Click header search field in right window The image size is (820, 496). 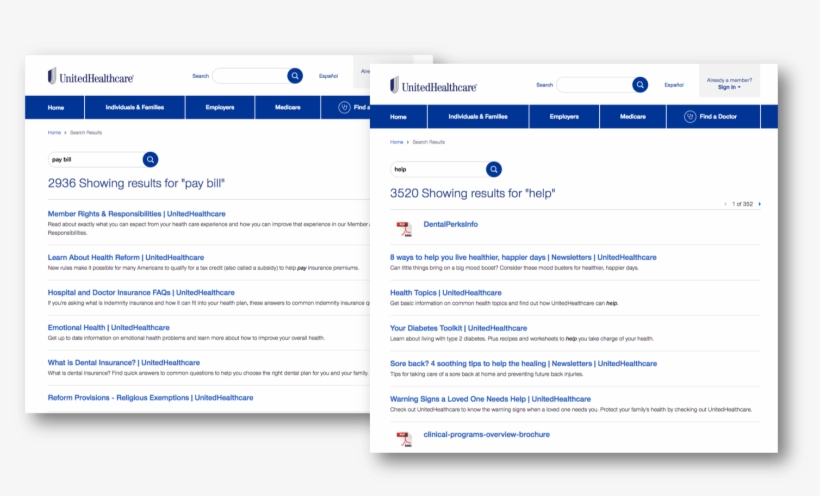click(x=595, y=85)
